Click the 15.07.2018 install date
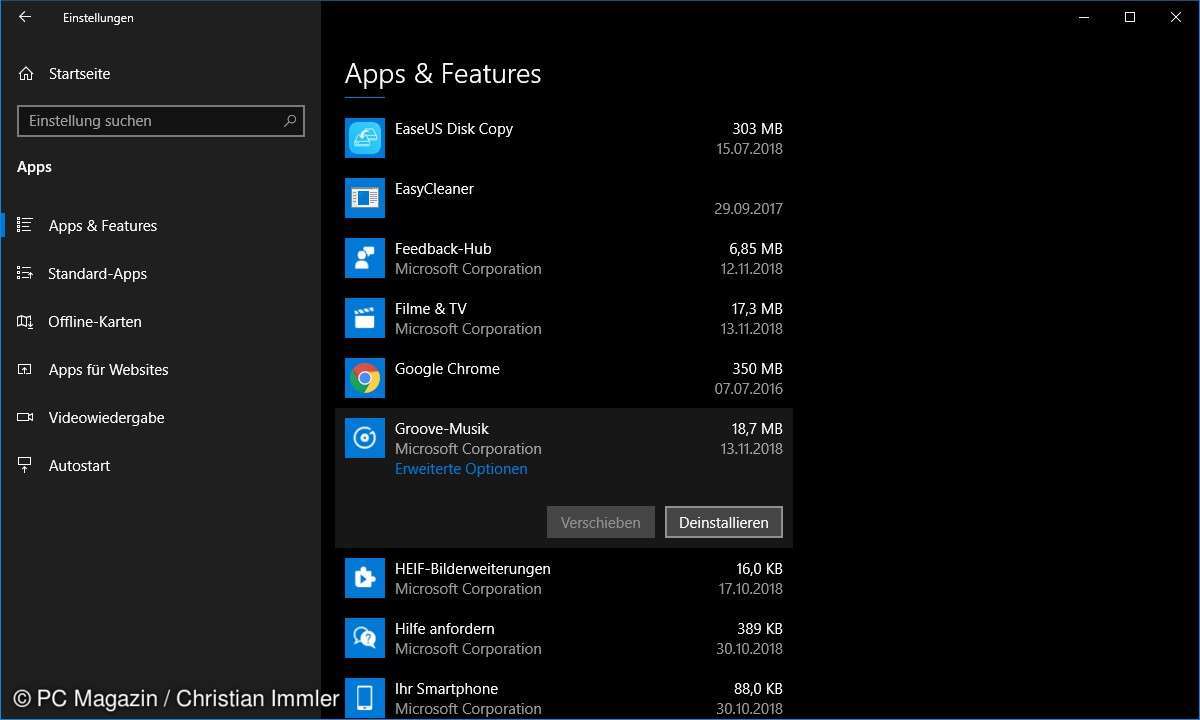The height and width of the screenshot is (720, 1200). click(x=749, y=148)
